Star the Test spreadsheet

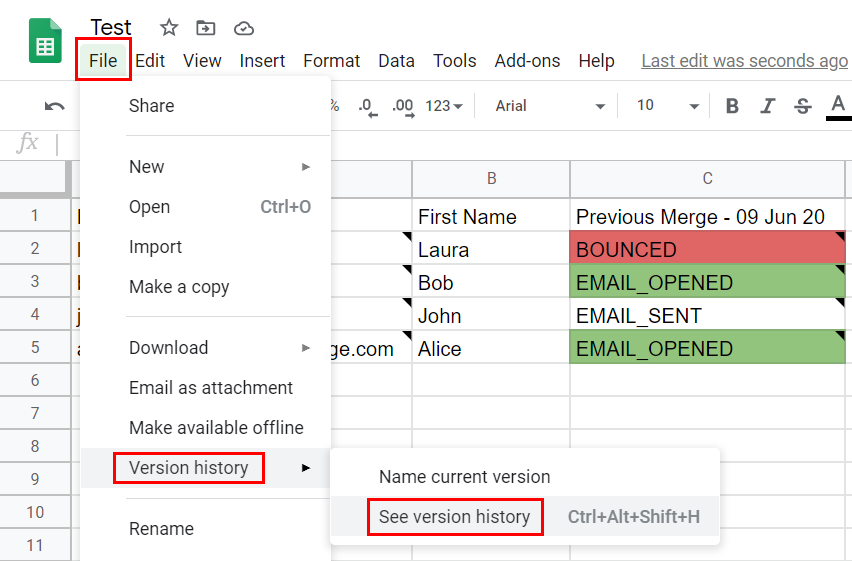point(169,28)
